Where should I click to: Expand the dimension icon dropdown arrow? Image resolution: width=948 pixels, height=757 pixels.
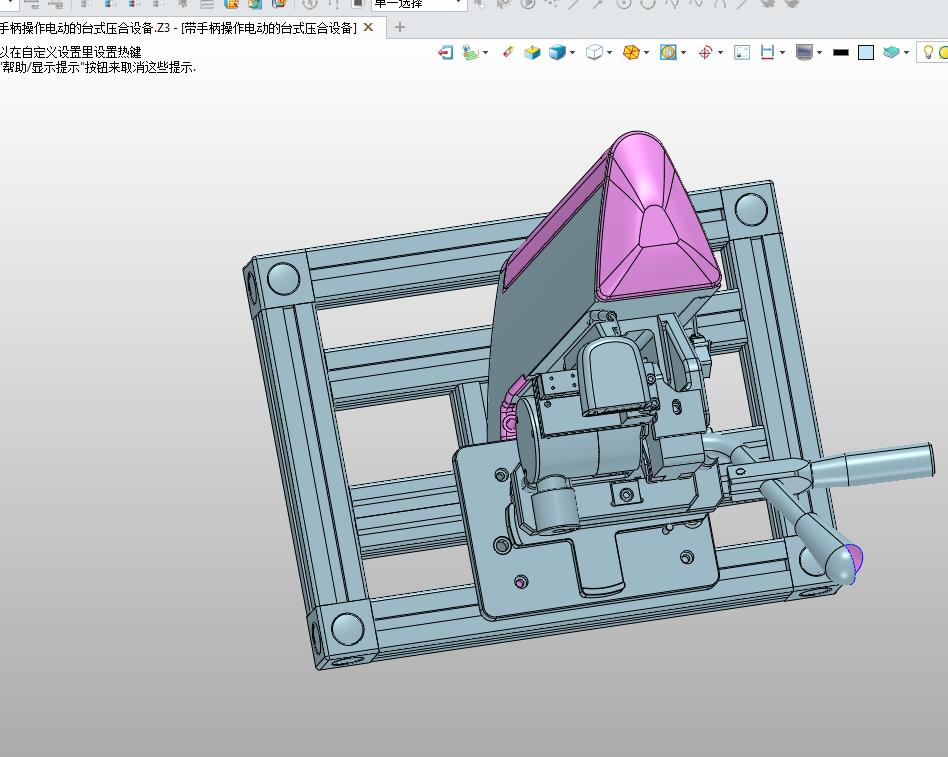(782, 53)
